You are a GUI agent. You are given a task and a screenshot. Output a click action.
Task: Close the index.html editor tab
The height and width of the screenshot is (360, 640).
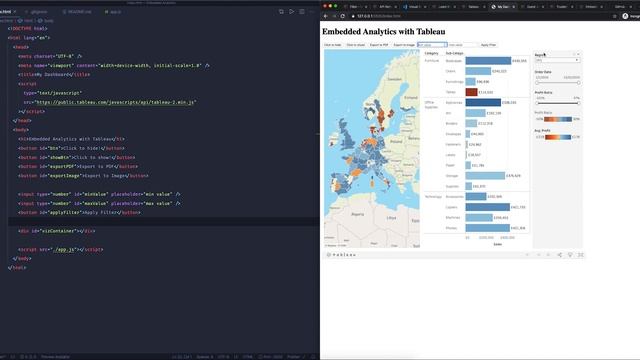pos(15,12)
